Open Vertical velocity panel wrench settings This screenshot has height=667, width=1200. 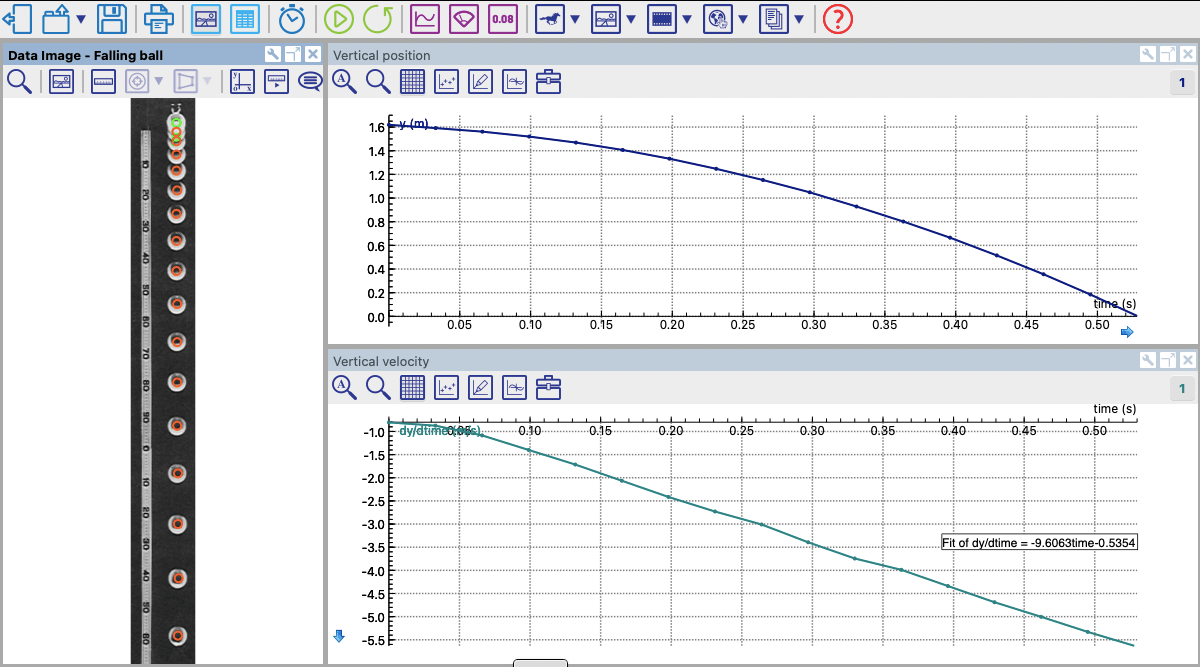click(x=1149, y=360)
